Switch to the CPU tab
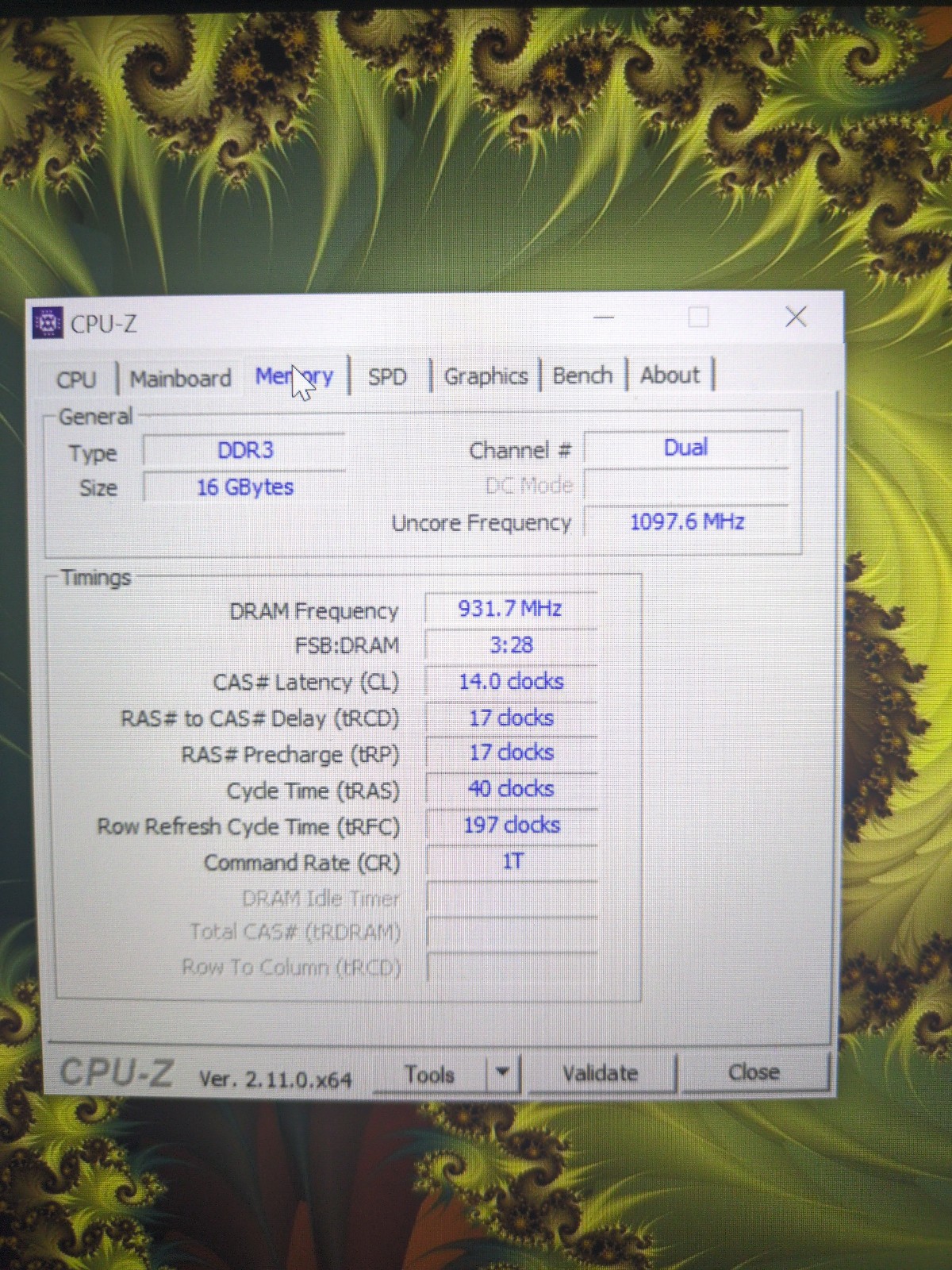 pos(76,379)
